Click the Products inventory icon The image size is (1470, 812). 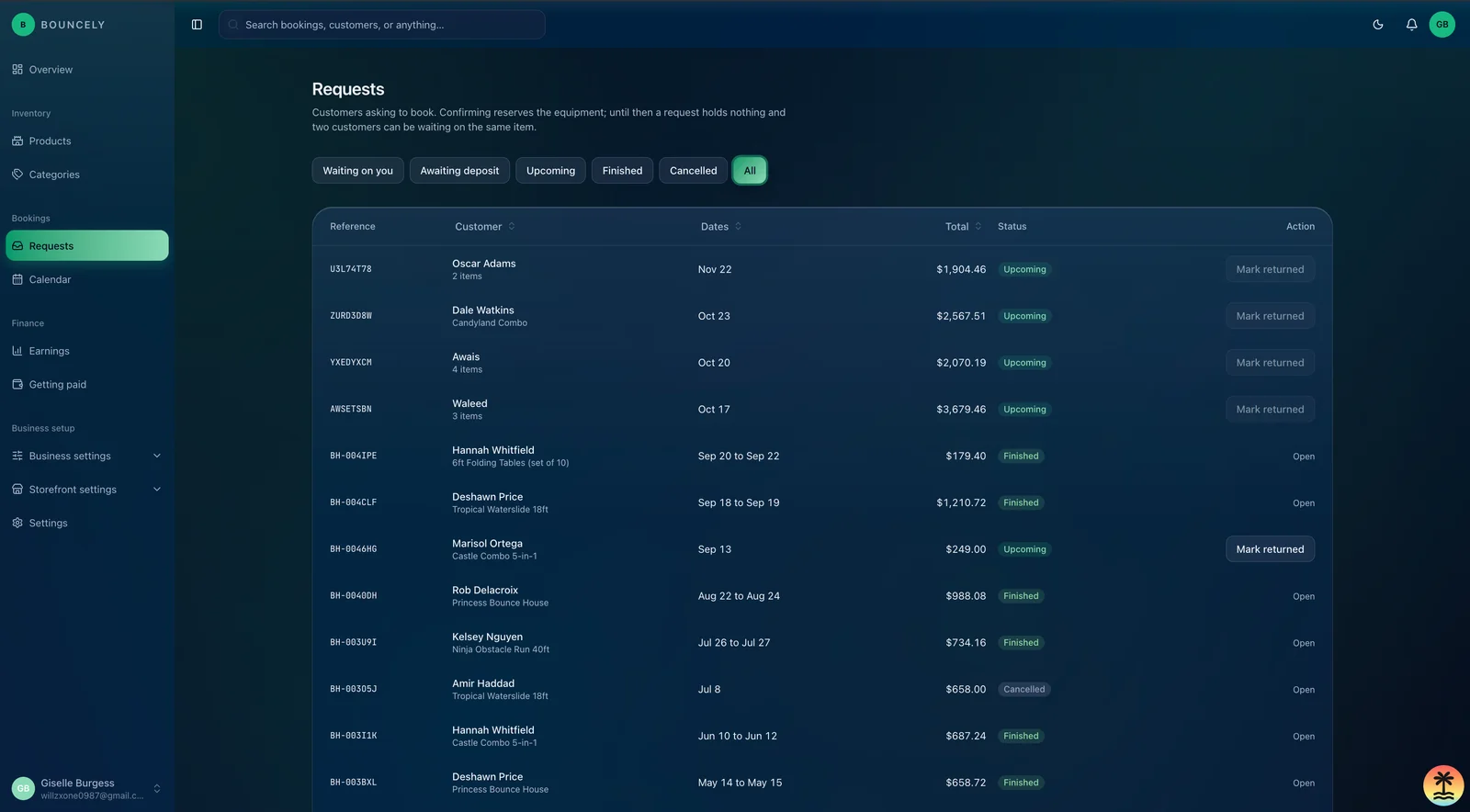coord(17,141)
